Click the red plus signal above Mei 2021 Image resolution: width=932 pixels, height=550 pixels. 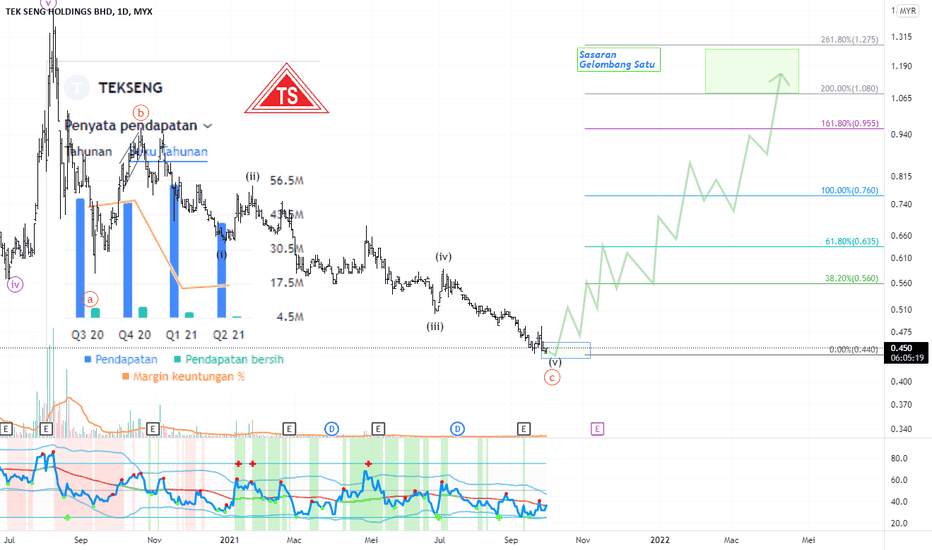coord(369,463)
